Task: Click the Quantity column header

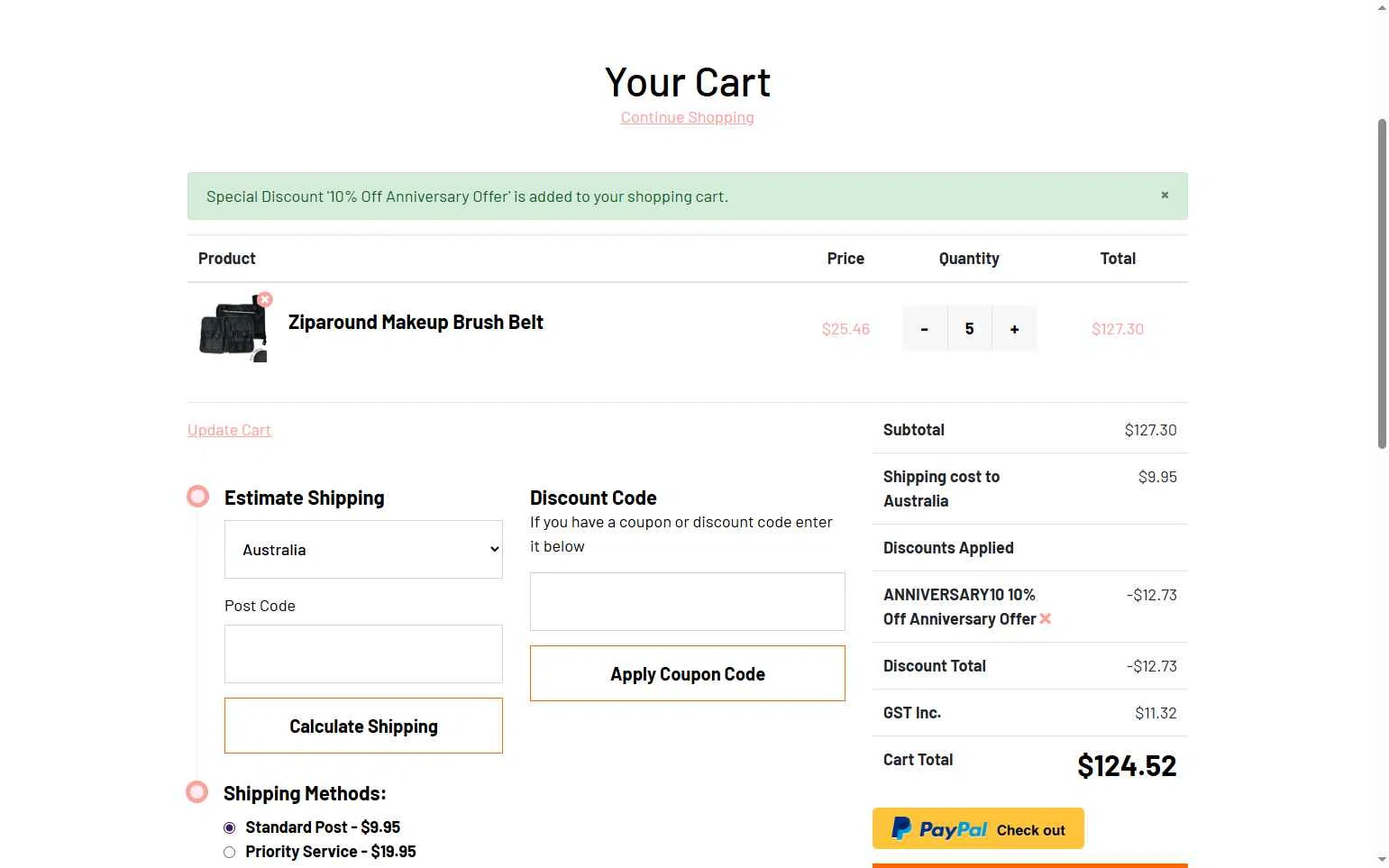Action: [x=969, y=259]
